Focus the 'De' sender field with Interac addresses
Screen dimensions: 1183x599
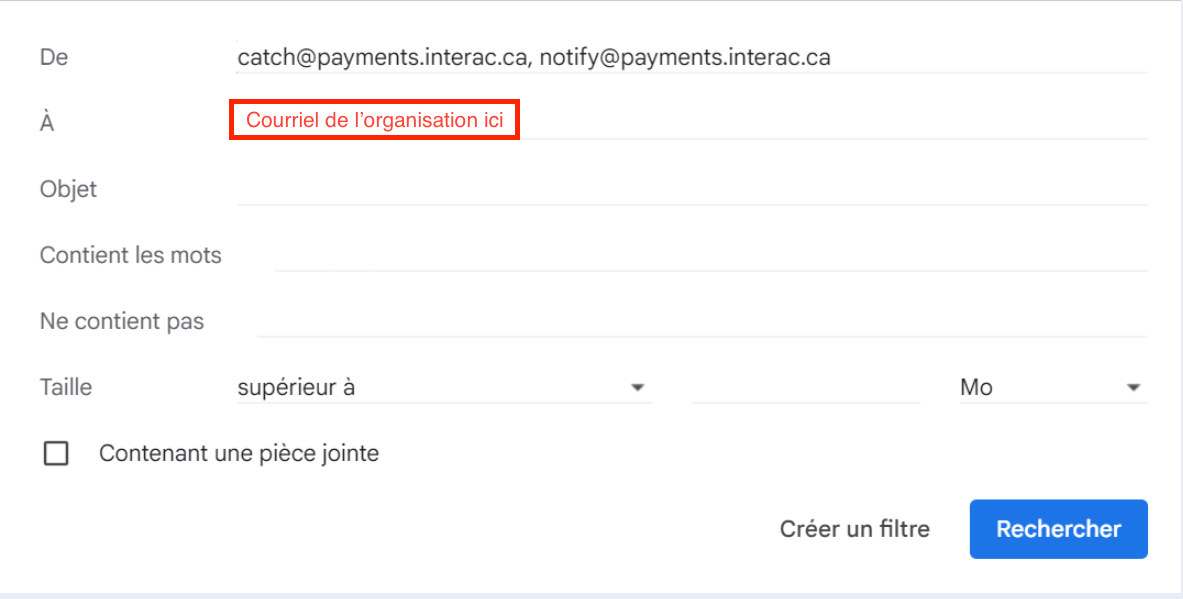[690, 58]
